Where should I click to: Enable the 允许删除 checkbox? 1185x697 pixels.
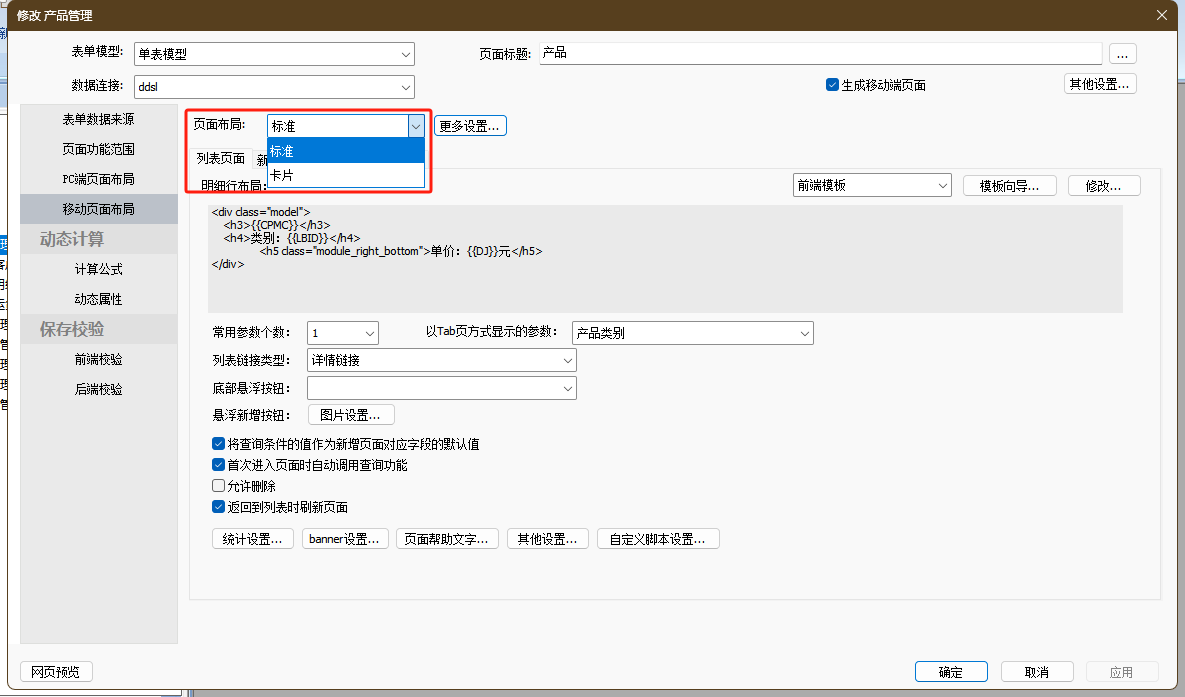click(219, 486)
